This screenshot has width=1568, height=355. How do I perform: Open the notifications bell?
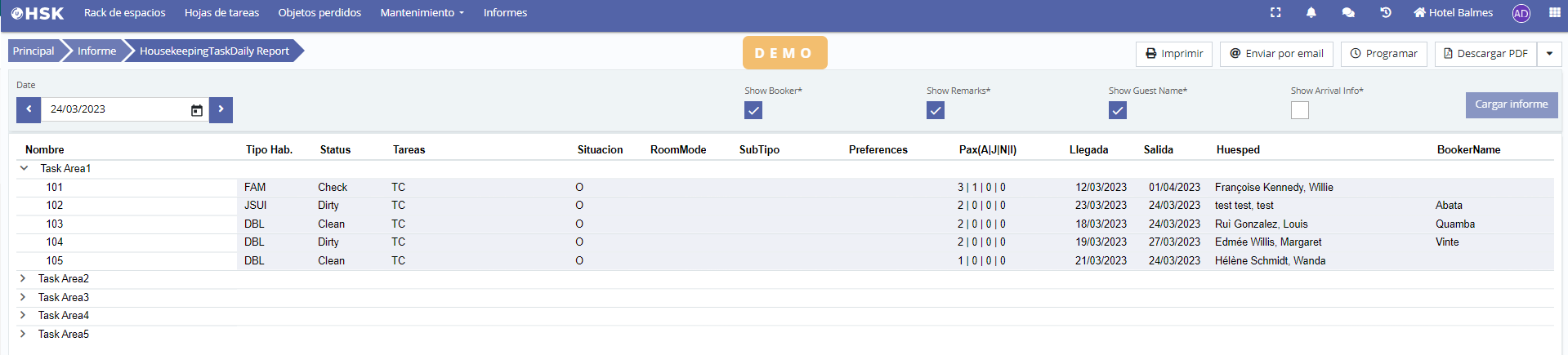tap(1311, 12)
